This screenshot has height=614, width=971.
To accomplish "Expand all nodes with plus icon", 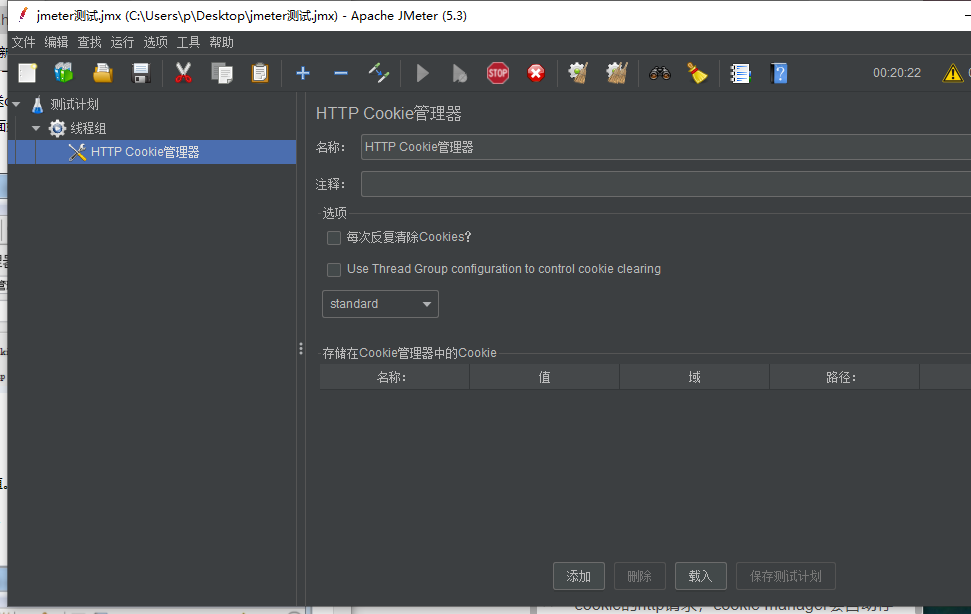I will [303, 73].
